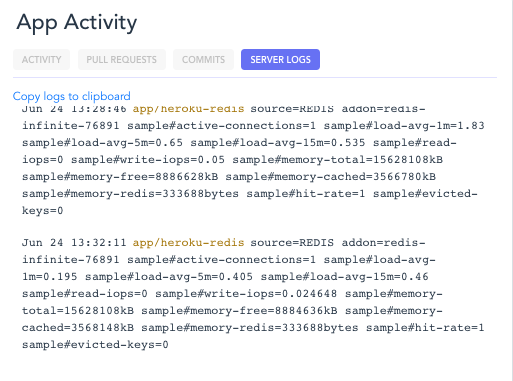
Task: Click sample#load-avg-15m=0.46 text
Action: [345, 277]
